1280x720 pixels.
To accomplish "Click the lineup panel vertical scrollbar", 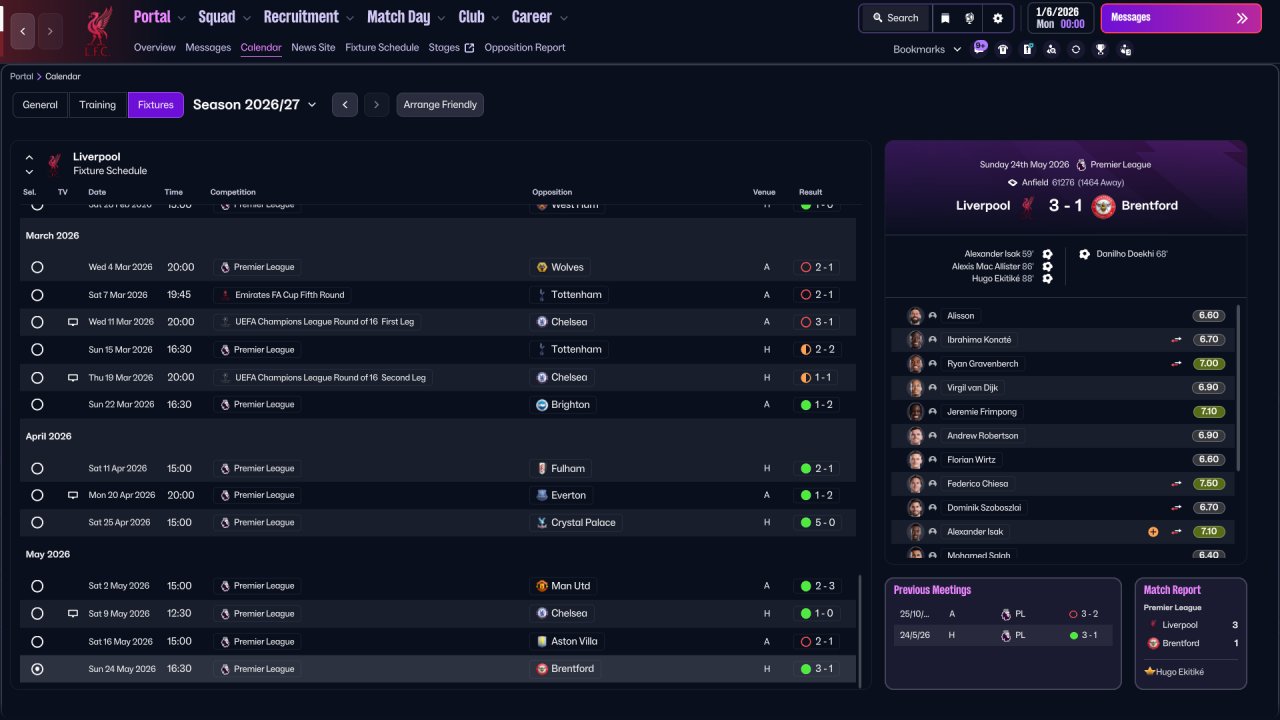I will tap(1238, 388).
